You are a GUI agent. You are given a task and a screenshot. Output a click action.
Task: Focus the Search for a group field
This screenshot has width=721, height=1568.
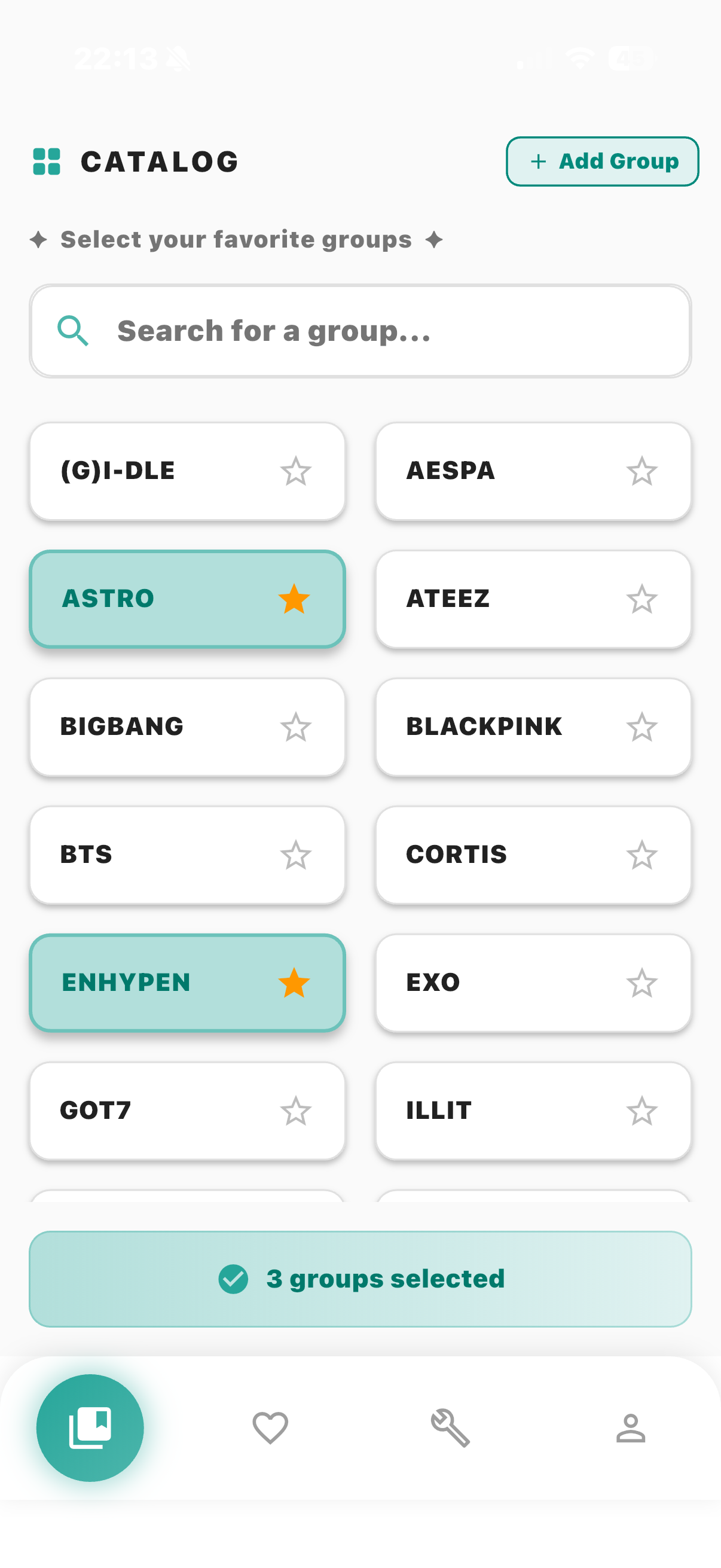(x=389, y=331)
